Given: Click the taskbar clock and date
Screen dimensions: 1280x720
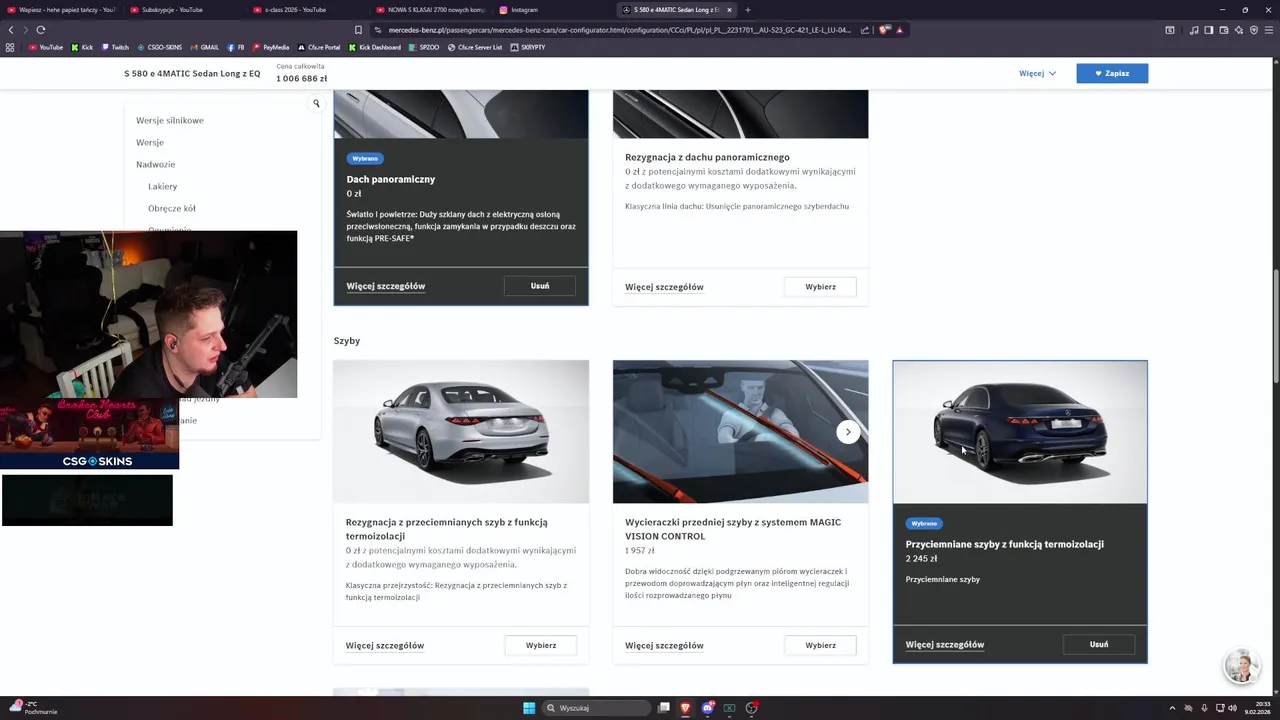Looking at the screenshot, I should pyautogui.click(x=1257, y=708).
